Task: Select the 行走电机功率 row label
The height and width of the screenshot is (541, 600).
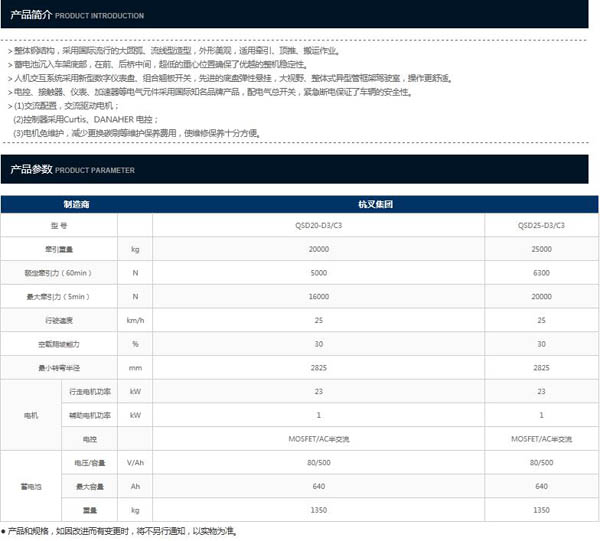Action: click(x=90, y=391)
